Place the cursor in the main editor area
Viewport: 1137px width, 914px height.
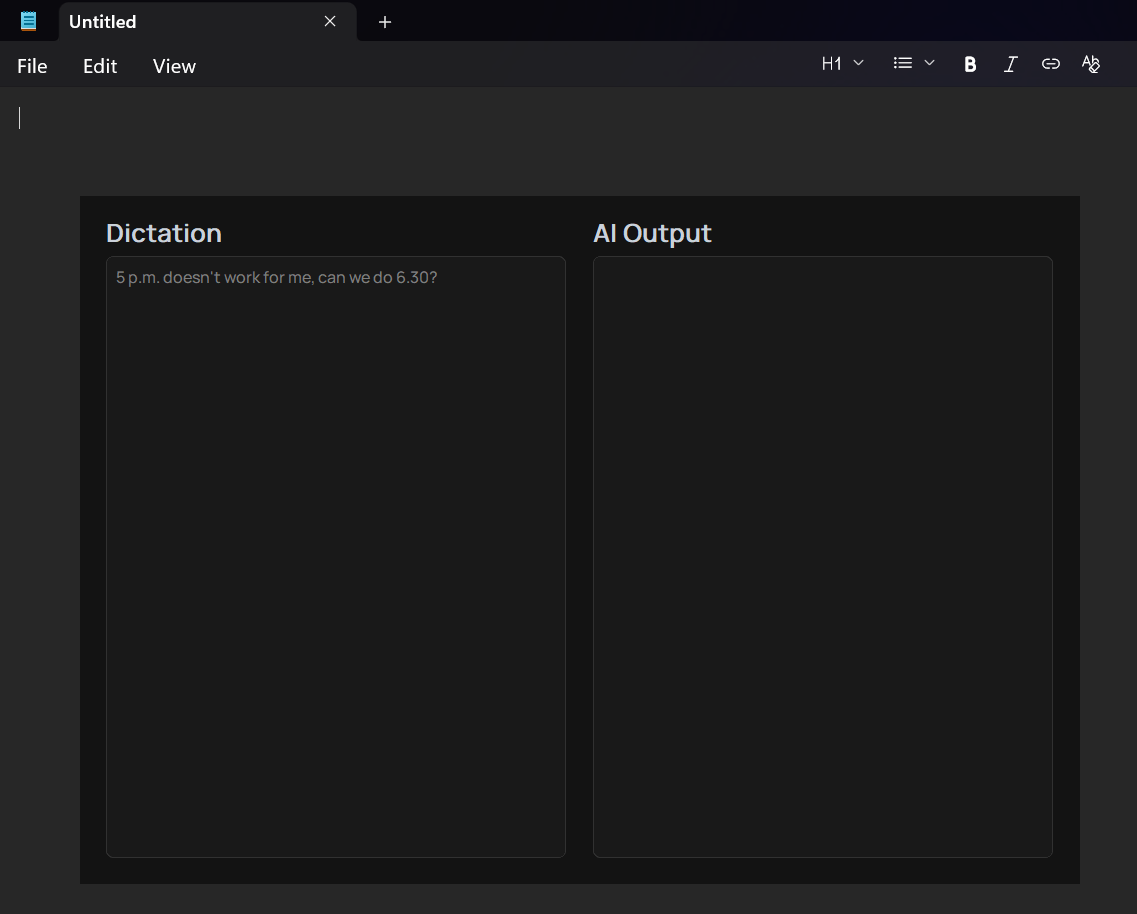(x=400, y=120)
